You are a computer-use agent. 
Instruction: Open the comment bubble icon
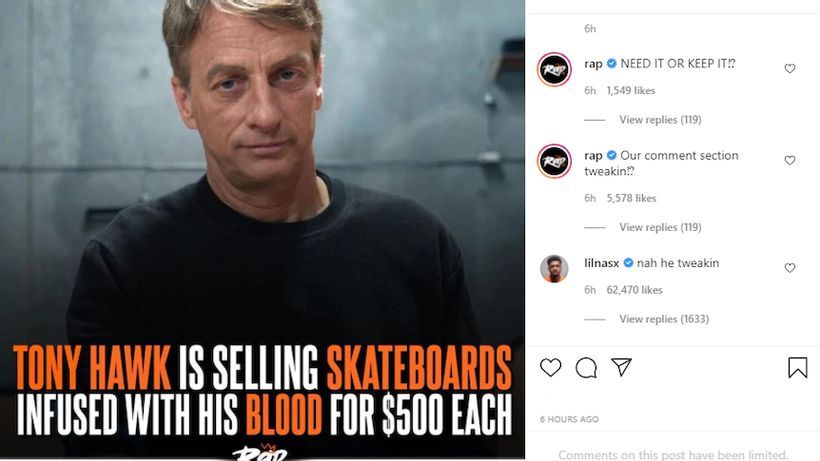point(586,368)
